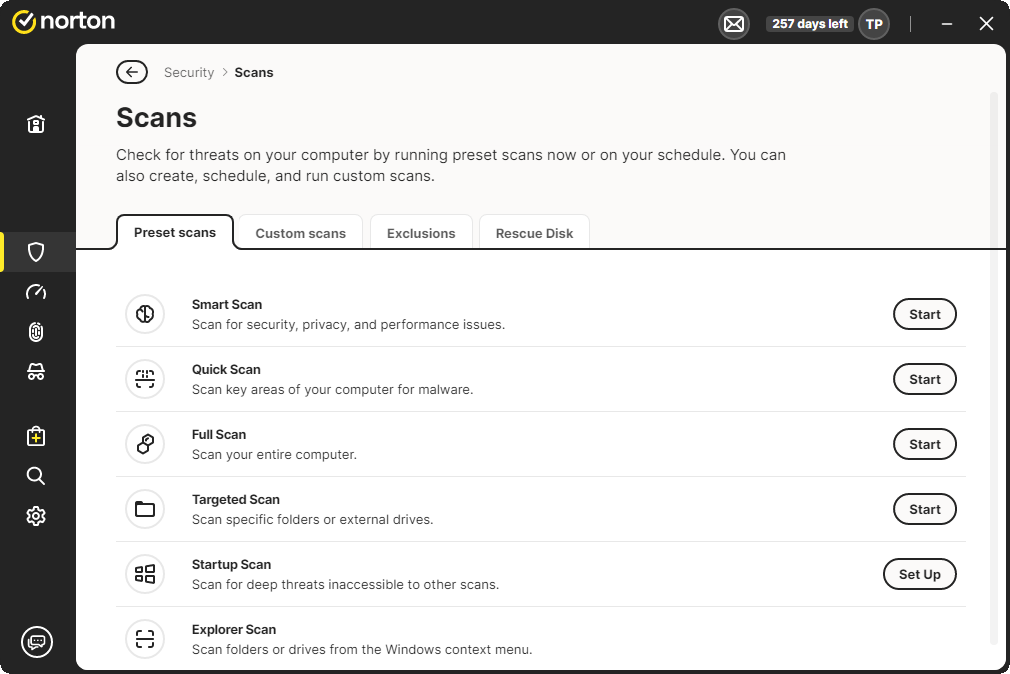
Task: Select the Security shield sidebar icon
Action: coord(36,252)
